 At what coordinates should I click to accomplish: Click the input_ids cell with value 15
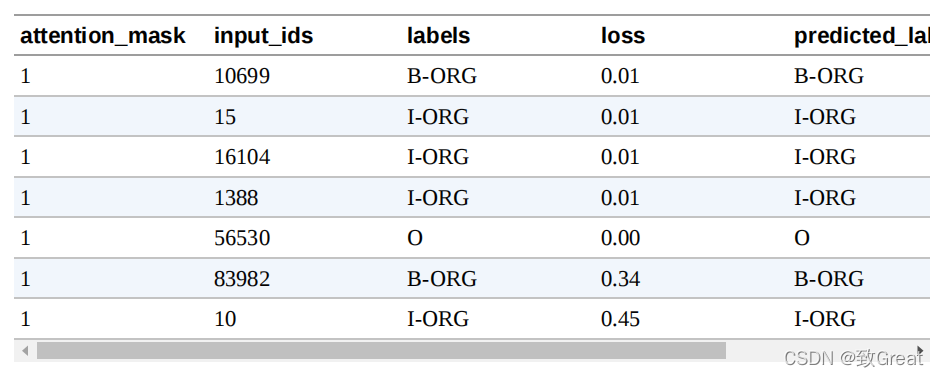click(x=225, y=117)
